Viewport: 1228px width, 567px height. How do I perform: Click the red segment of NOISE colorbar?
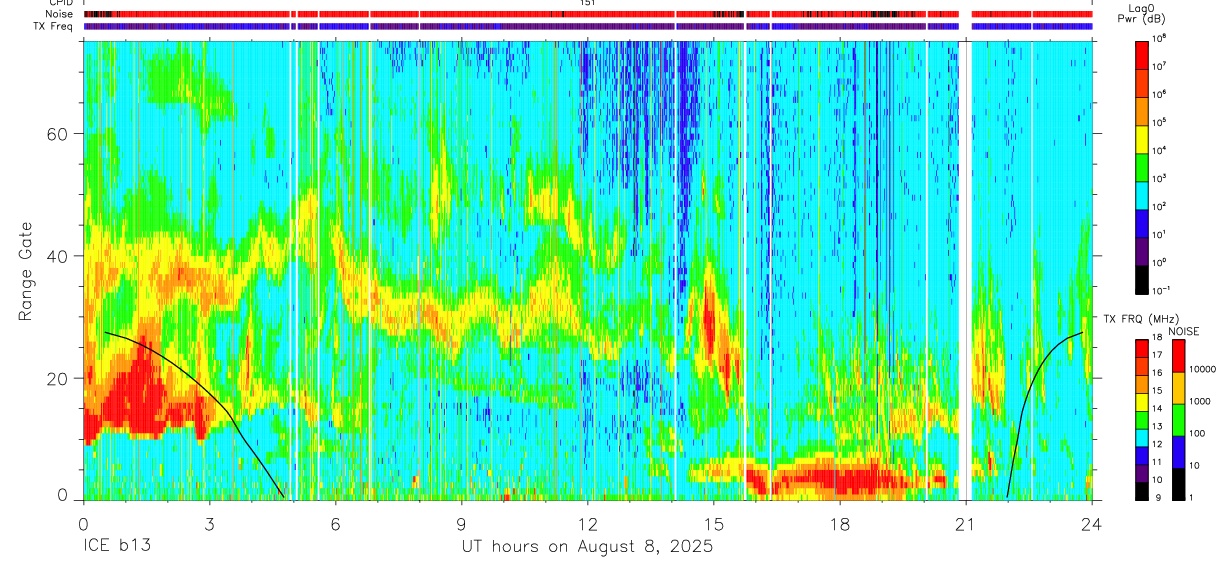pyautogui.click(x=1178, y=355)
